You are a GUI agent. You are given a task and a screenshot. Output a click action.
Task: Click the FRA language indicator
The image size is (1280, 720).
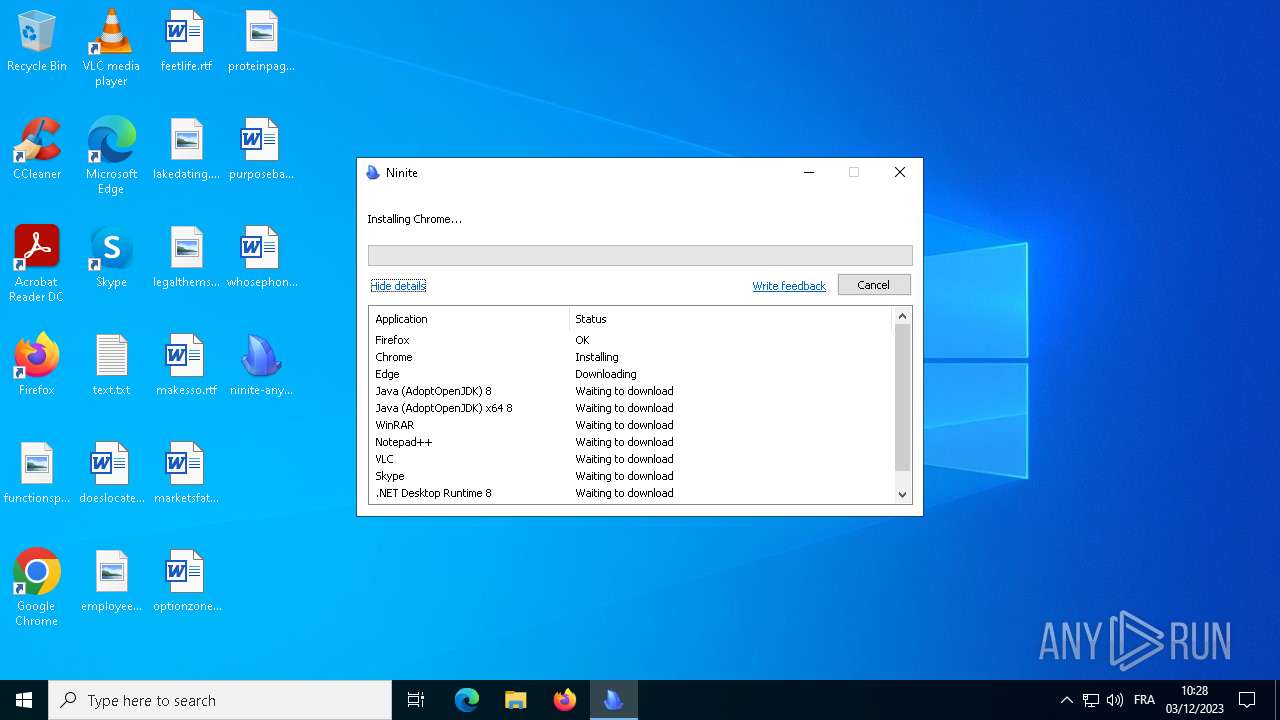click(1144, 700)
